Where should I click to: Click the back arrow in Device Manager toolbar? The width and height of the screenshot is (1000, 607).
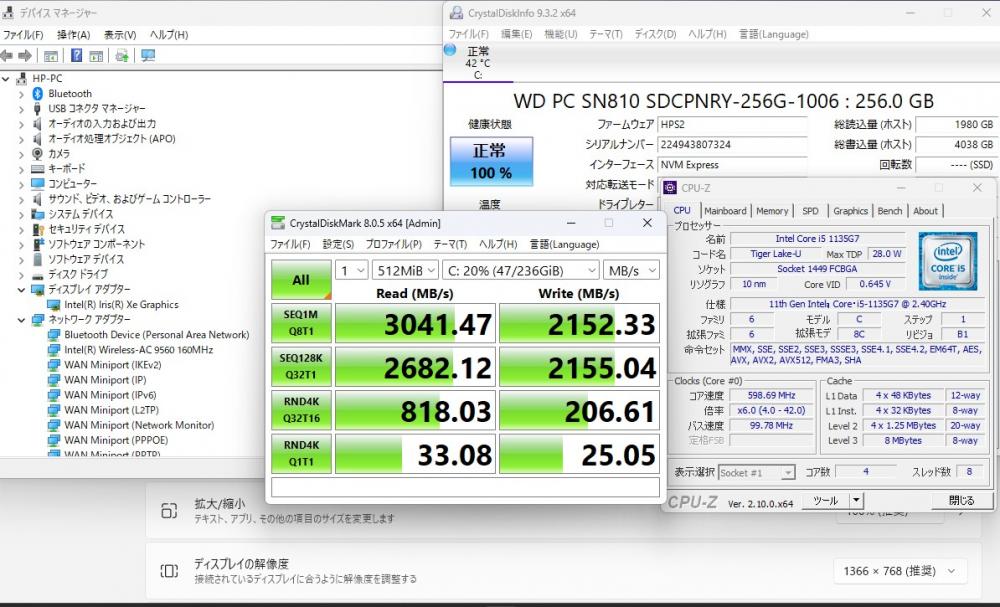pos(7,56)
